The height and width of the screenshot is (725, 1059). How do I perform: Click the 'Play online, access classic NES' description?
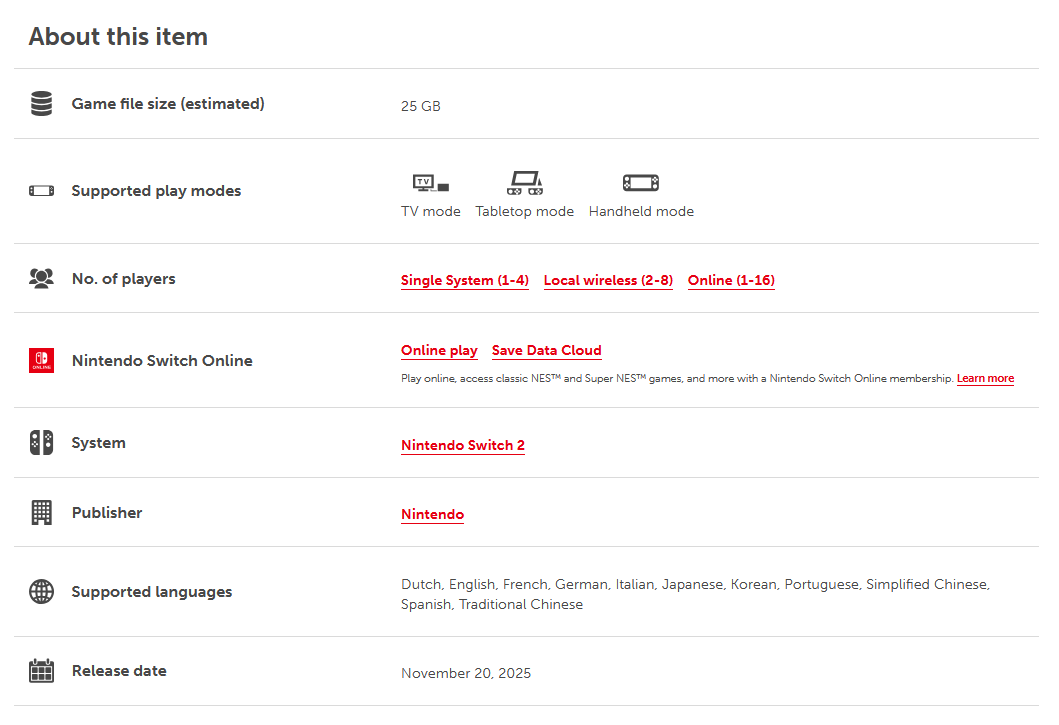coord(677,378)
